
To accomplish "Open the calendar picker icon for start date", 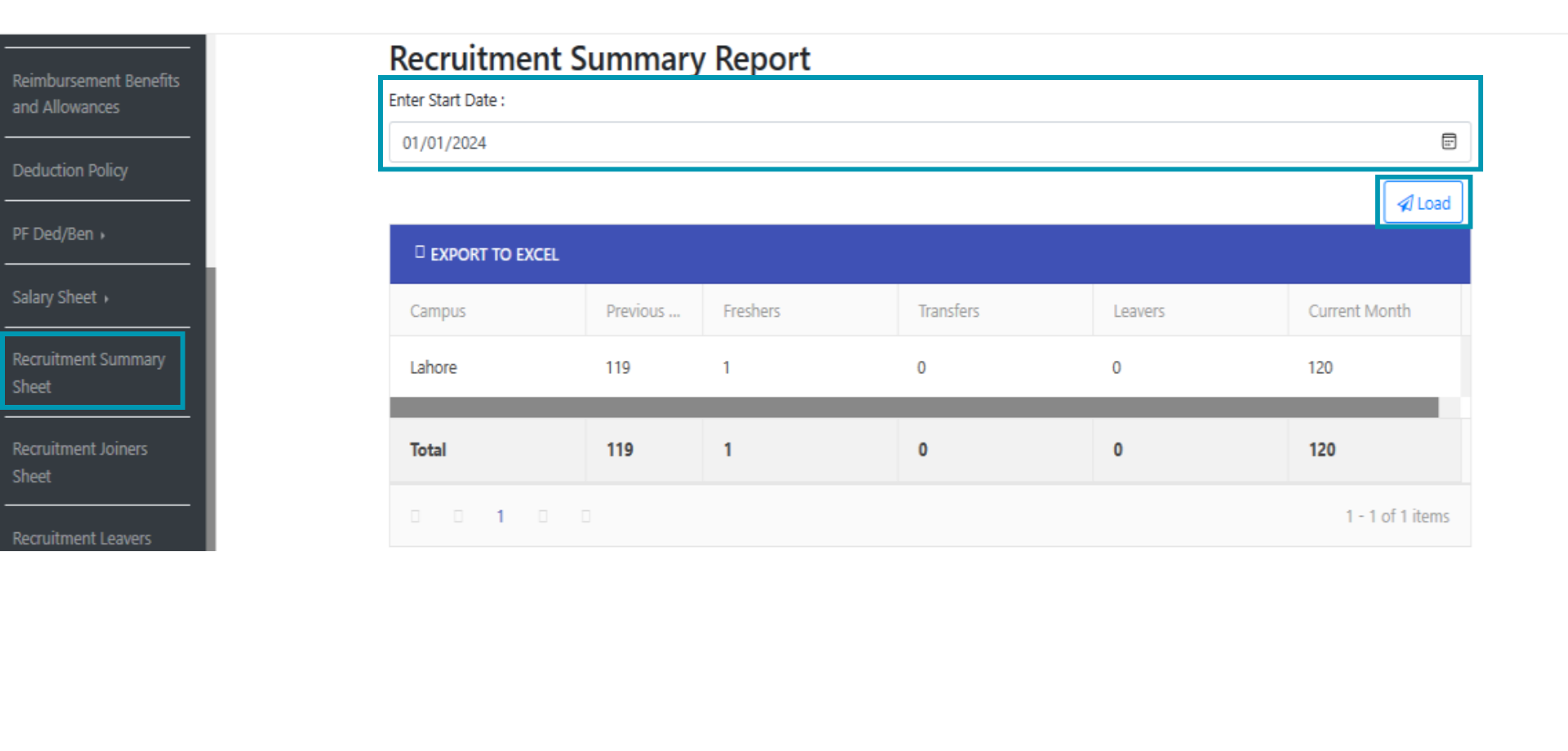I will coord(1449,141).
